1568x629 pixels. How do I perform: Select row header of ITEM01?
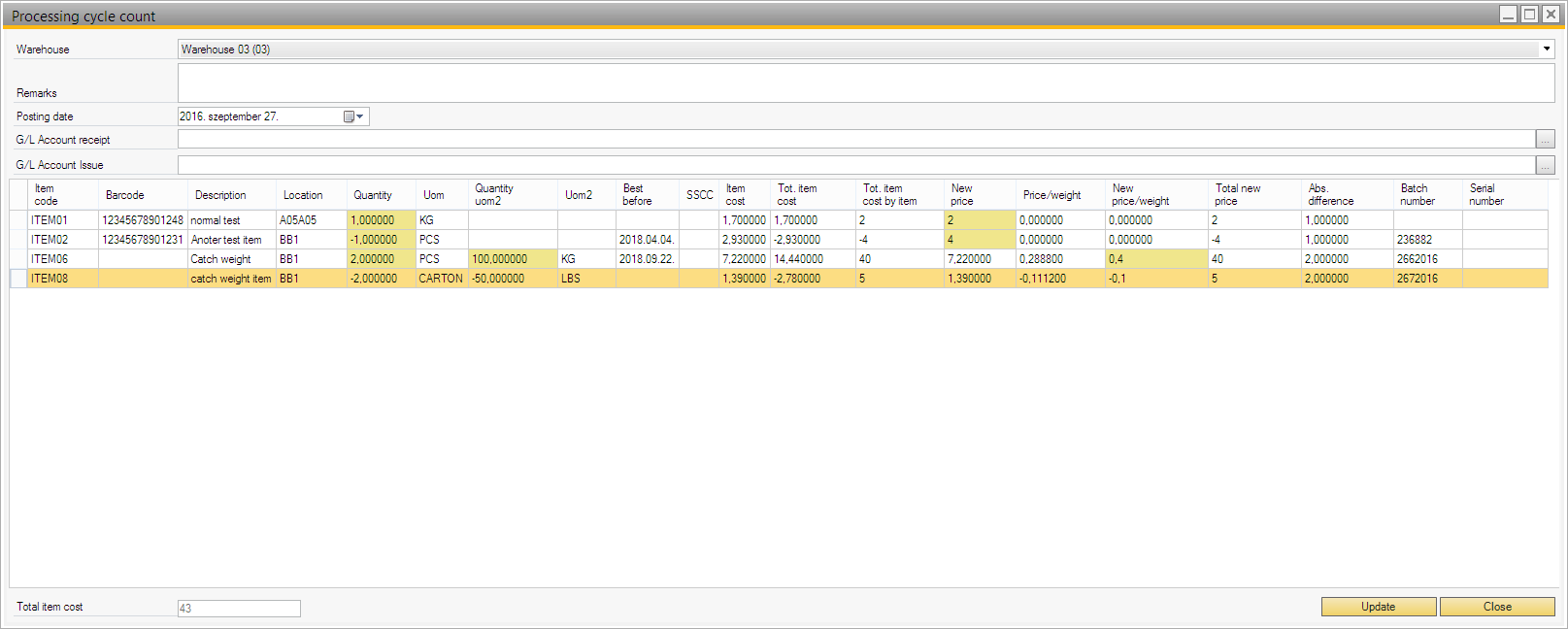pyautogui.click(x=18, y=220)
